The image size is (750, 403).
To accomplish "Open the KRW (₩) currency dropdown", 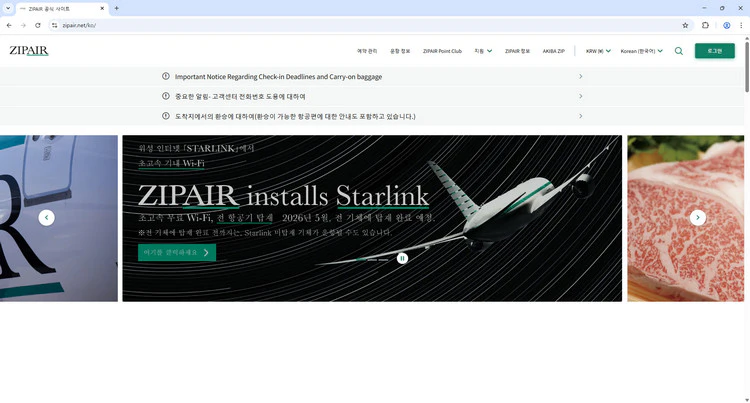I will (598, 51).
